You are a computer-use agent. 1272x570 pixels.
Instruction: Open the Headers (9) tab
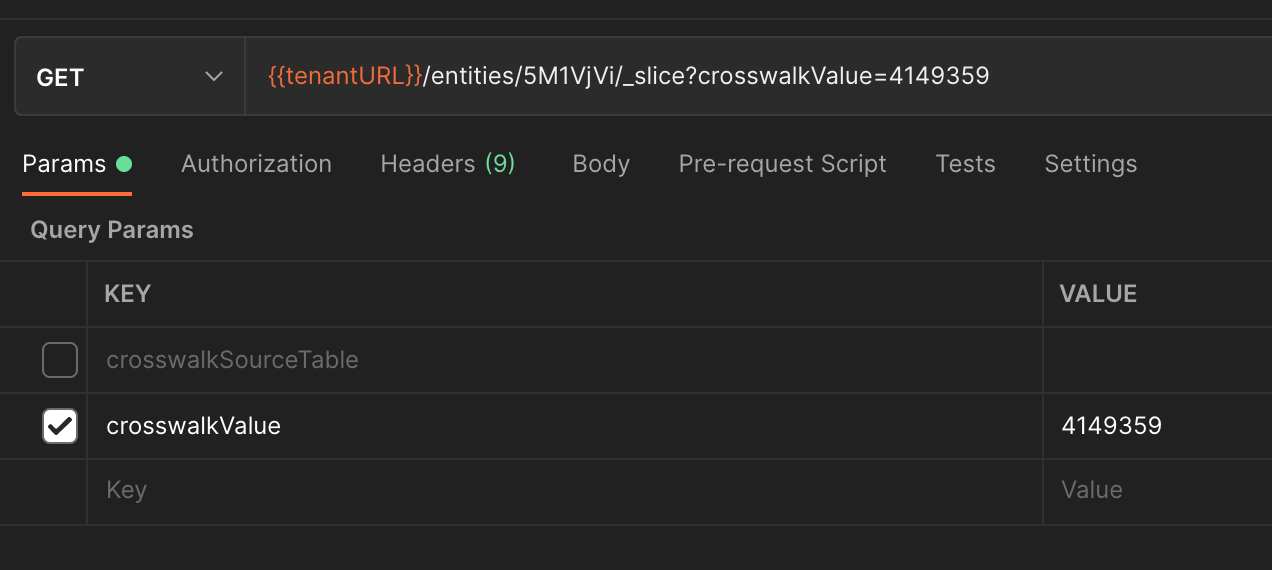pyautogui.click(x=447, y=164)
